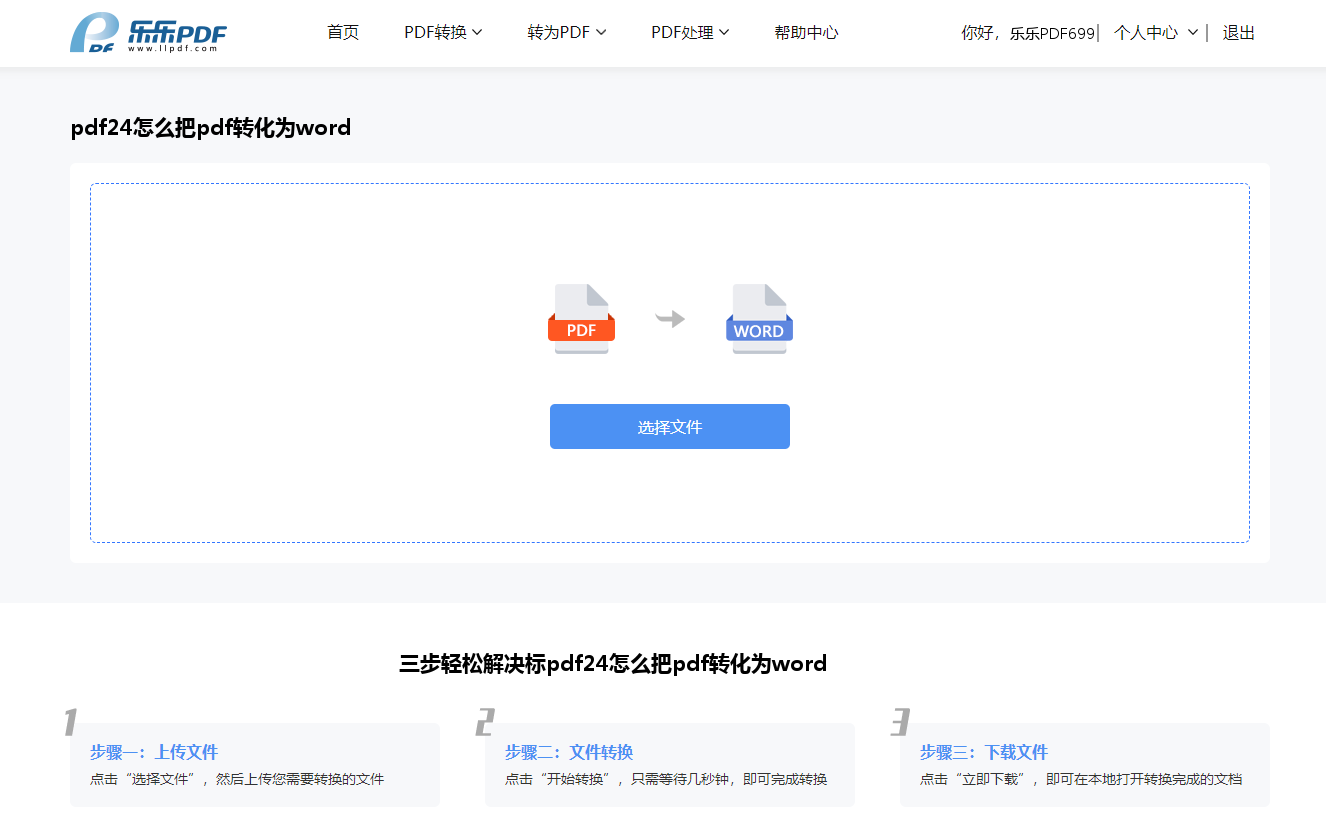Click the 三步轻松解决 section heading
The image size is (1326, 833).
click(613, 663)
